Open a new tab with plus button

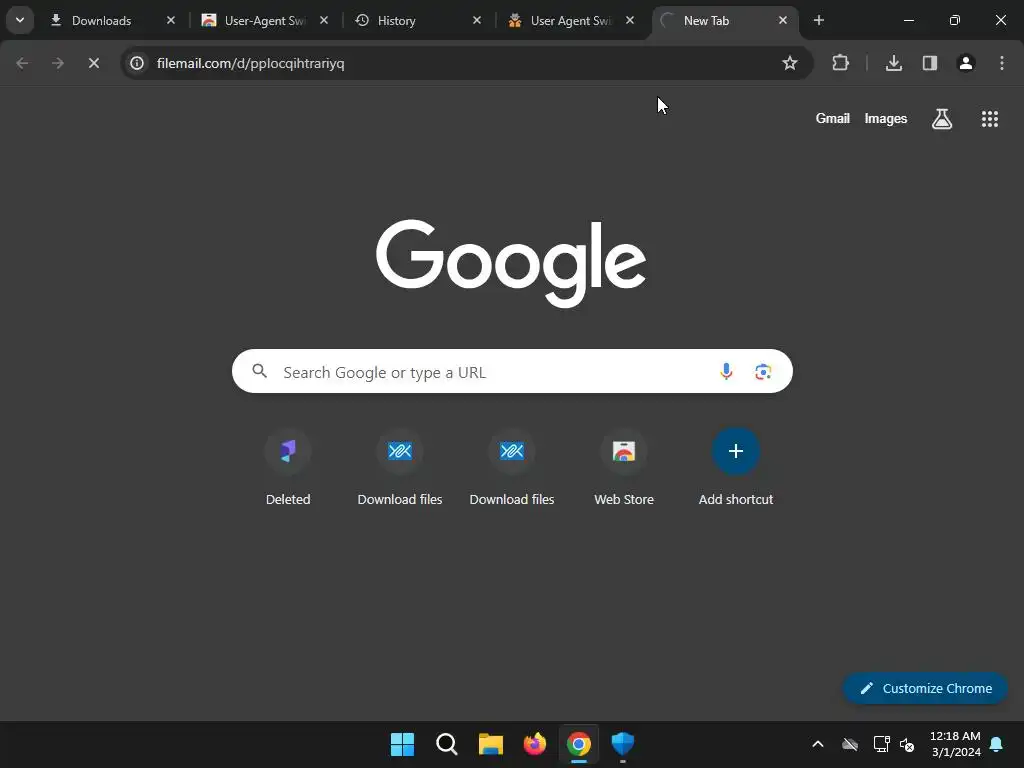click(819, 21)
